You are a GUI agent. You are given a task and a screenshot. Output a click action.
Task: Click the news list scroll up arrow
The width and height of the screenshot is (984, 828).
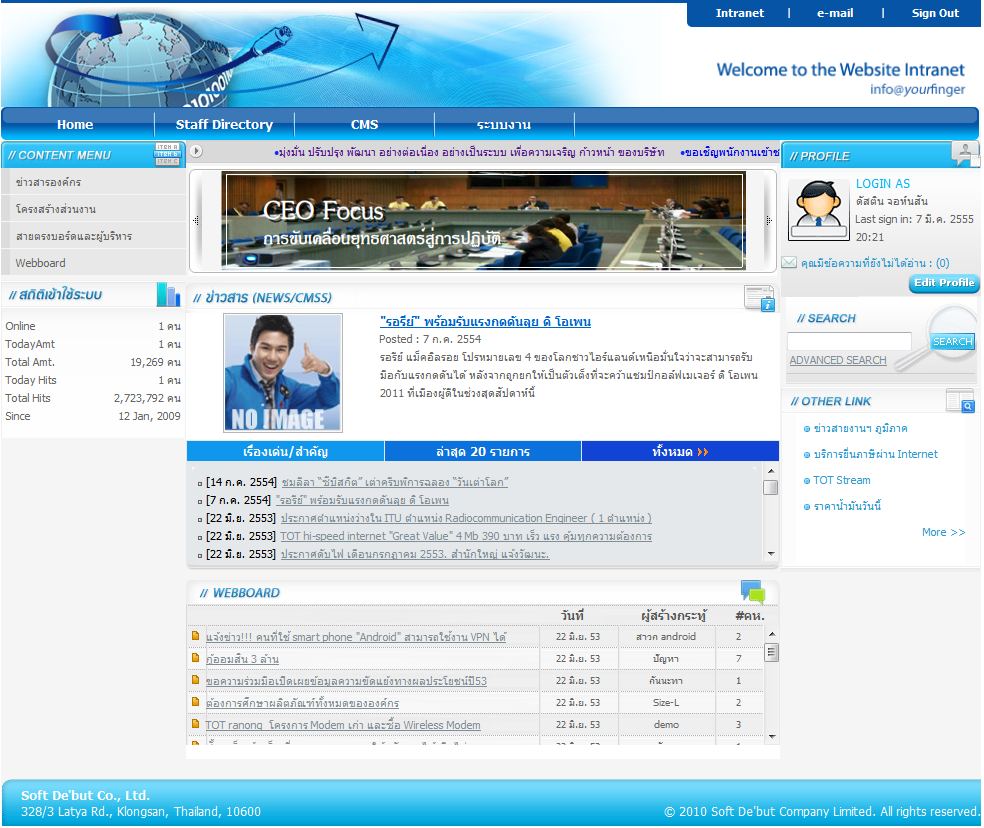pos(771,471)
